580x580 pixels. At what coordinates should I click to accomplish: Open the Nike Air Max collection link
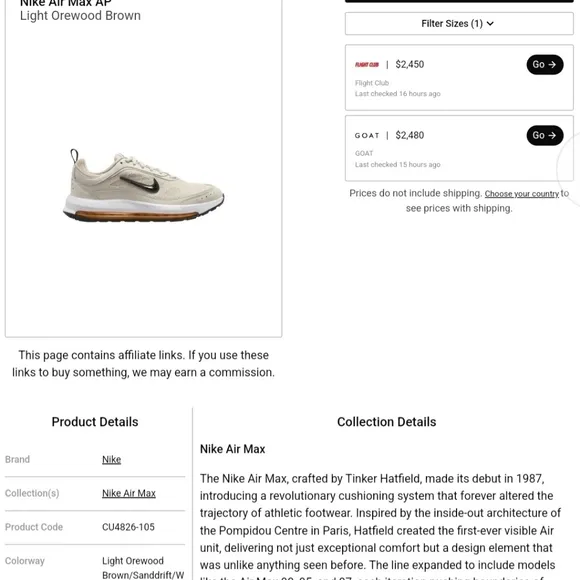tap(129, 493)
